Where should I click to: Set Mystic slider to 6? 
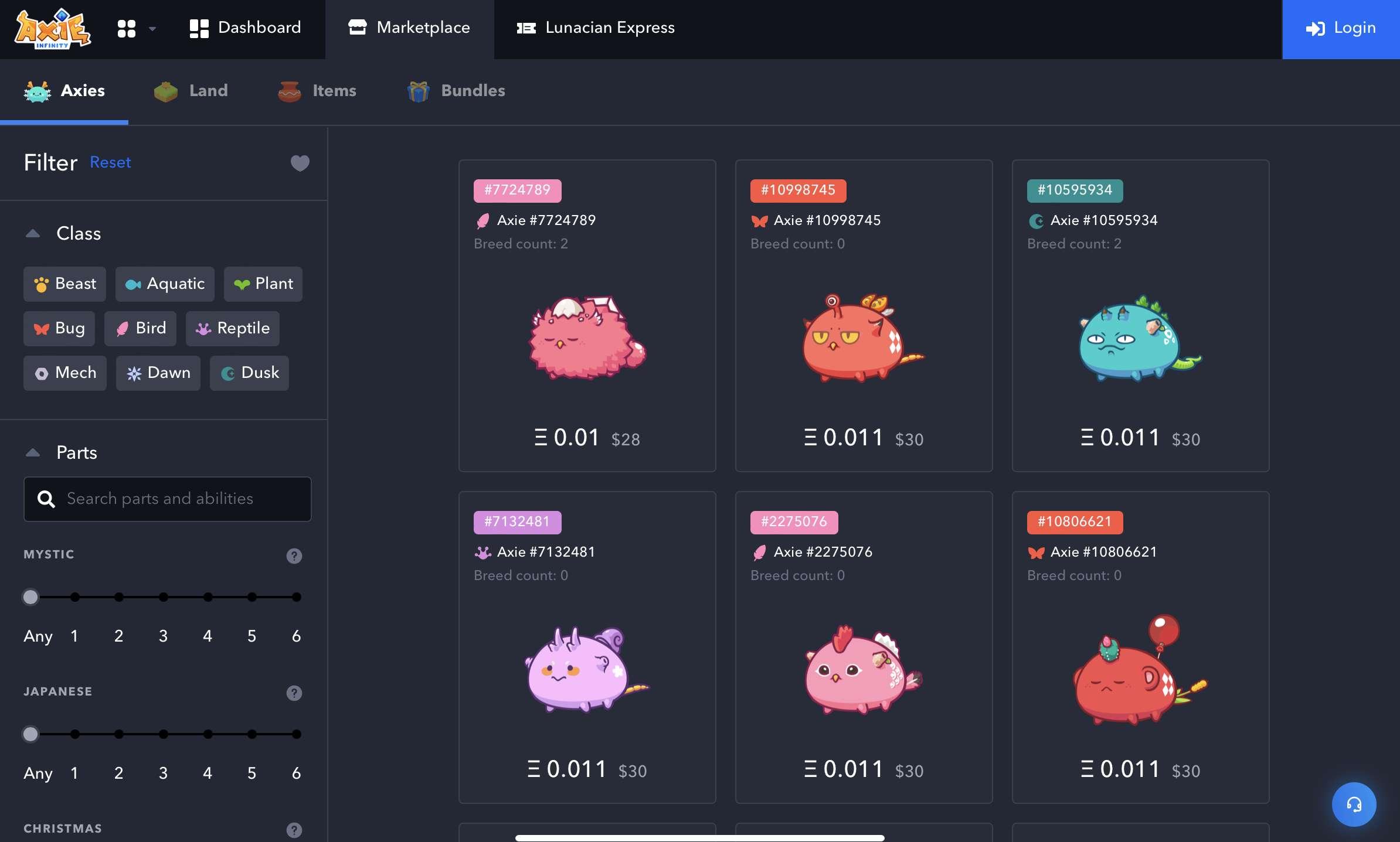point(297,597)
